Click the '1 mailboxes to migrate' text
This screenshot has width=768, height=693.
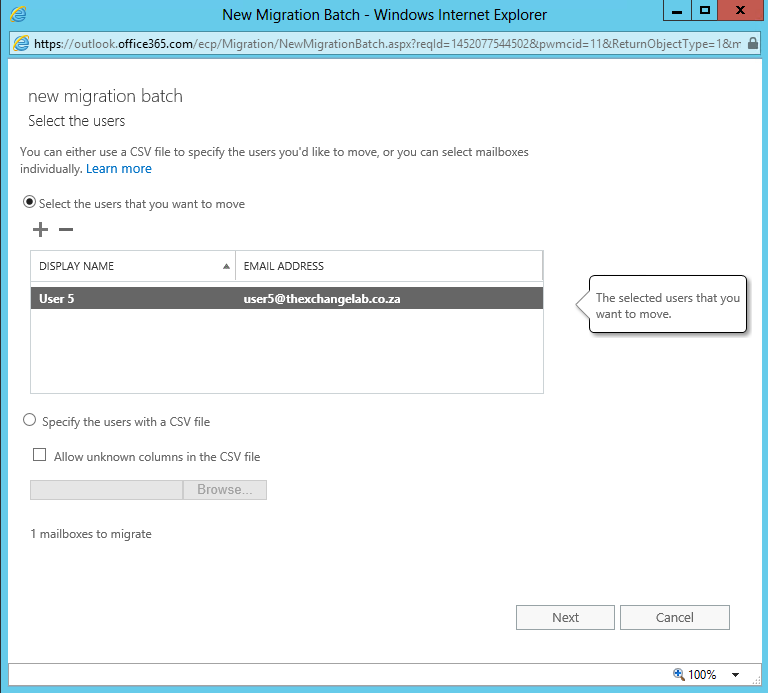[x=91, y=534]
